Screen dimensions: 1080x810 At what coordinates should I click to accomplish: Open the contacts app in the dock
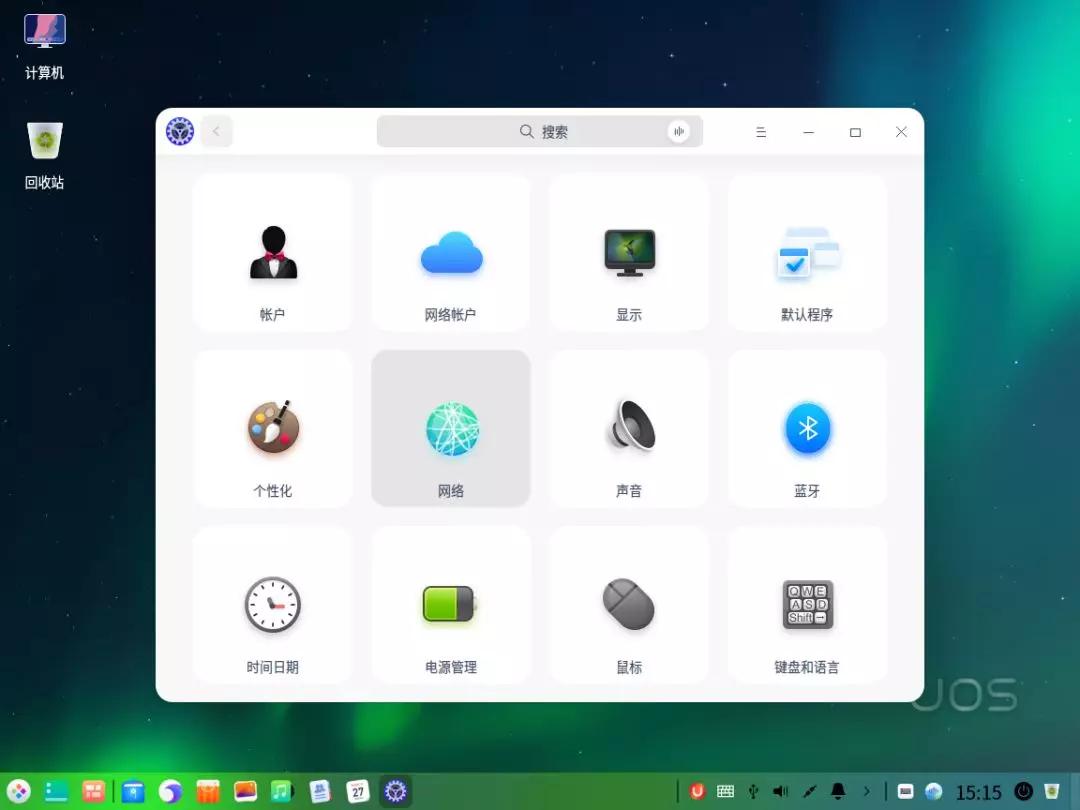pyautogui.click(x=320, y=791)
